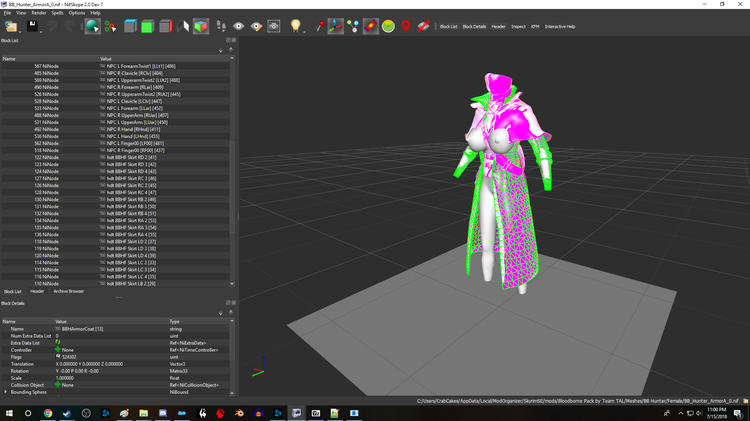Click the Block List vertical scrollbar

pyautogui.click(x=232, y=187)
